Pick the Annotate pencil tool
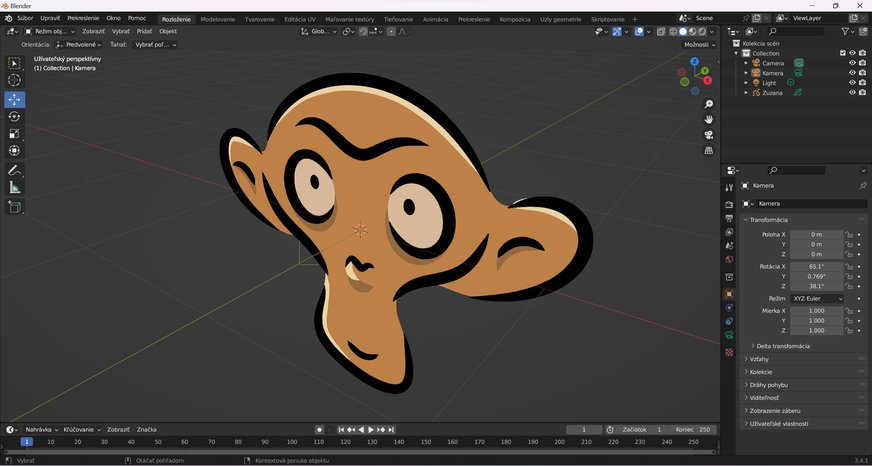The image size is (872, 466). [14, 171]
